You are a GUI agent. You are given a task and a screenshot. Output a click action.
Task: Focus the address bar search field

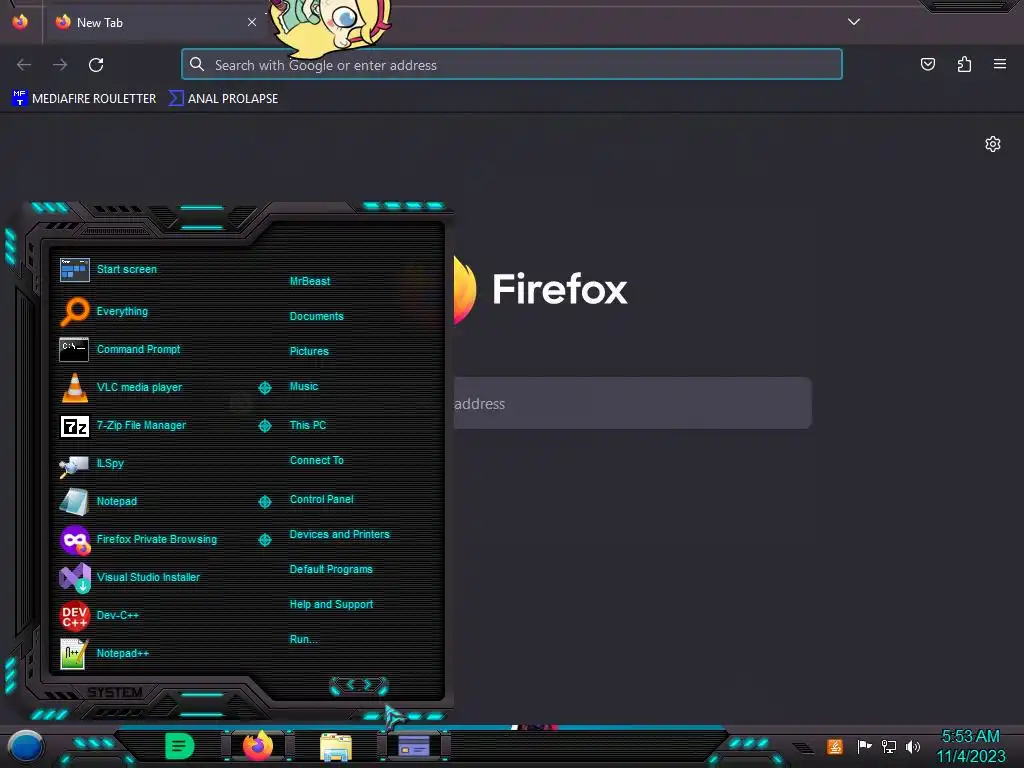(511, 65)
